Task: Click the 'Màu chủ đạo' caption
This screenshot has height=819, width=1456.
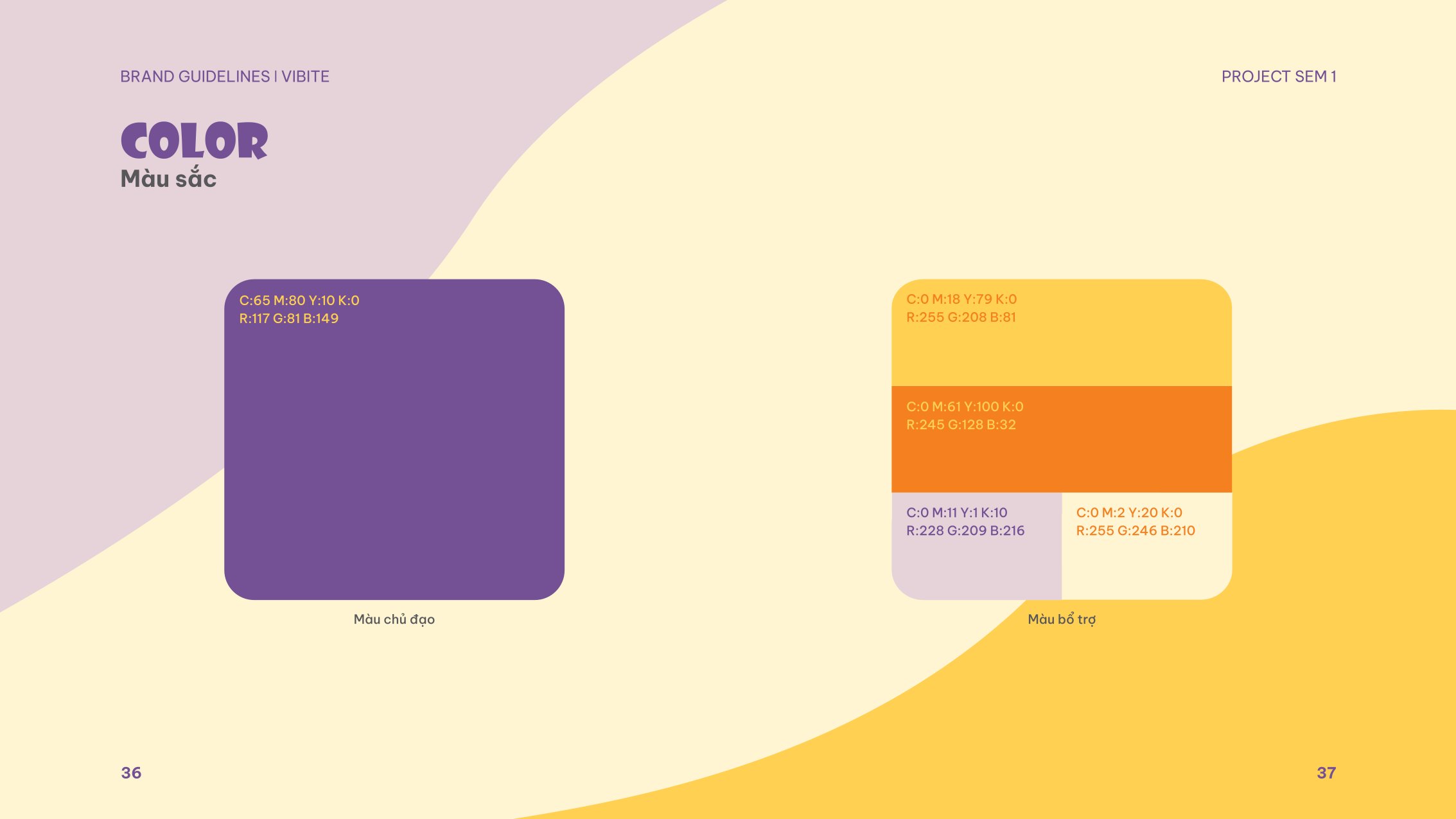Action: coord(394,619)
